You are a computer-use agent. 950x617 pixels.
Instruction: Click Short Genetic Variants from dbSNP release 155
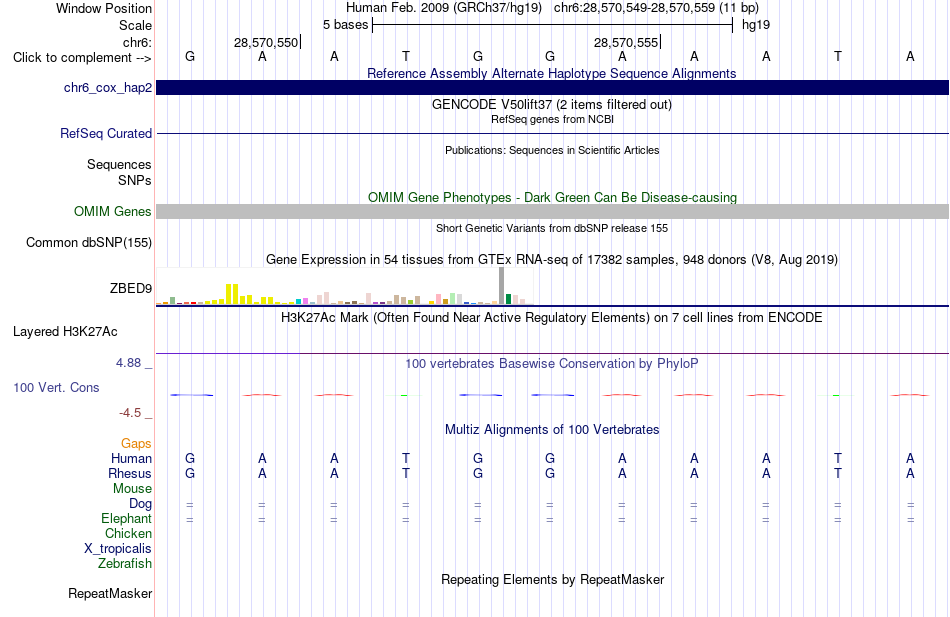pos(552,228)
